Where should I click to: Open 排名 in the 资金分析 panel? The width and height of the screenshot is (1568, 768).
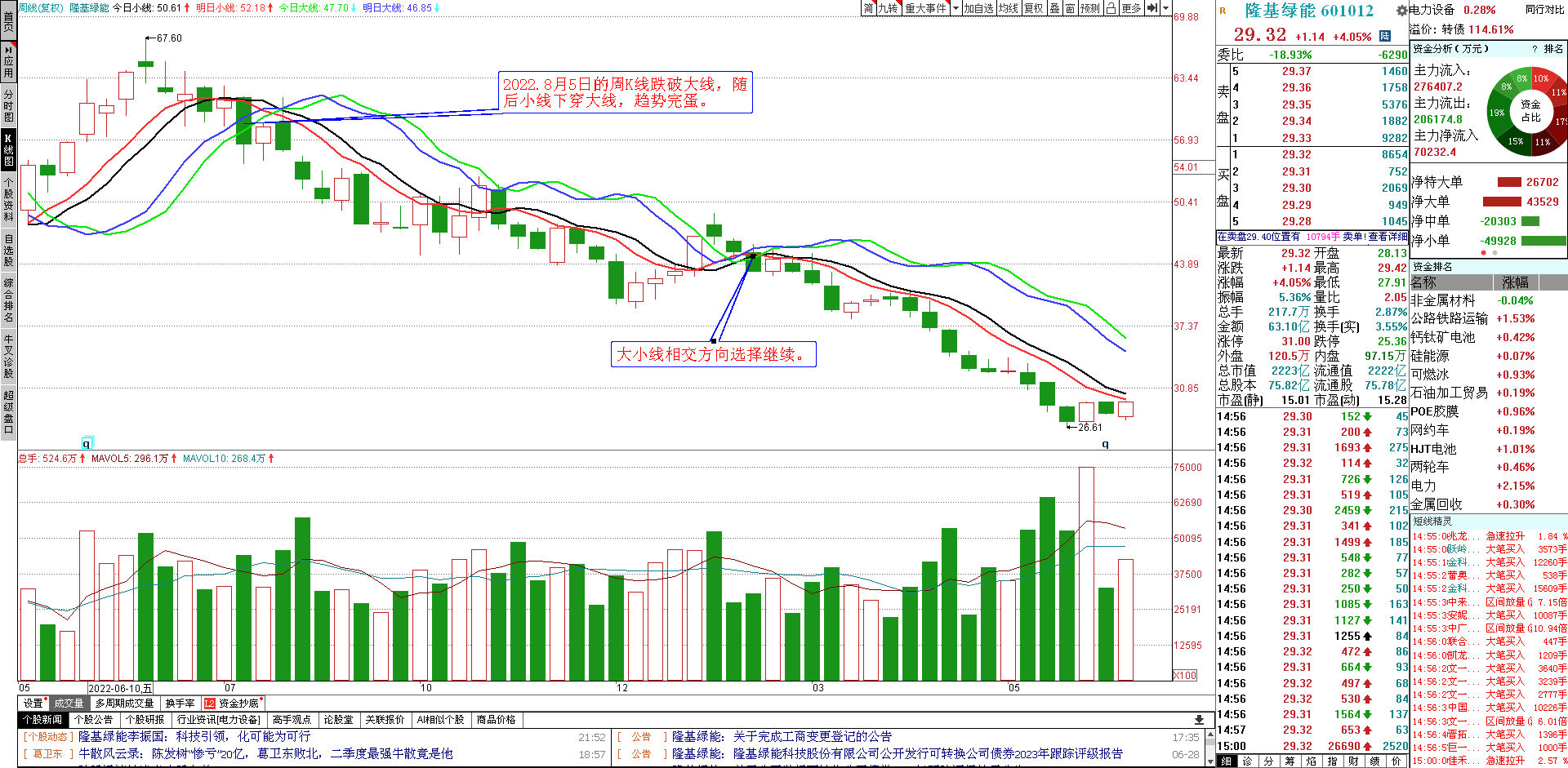click(x=1553, y=49)
